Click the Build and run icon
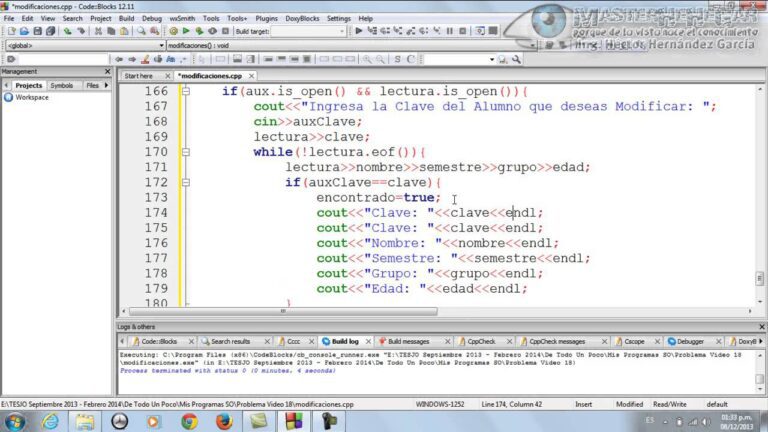This screenshot has width=768, height=432. (x=199, y=31)
